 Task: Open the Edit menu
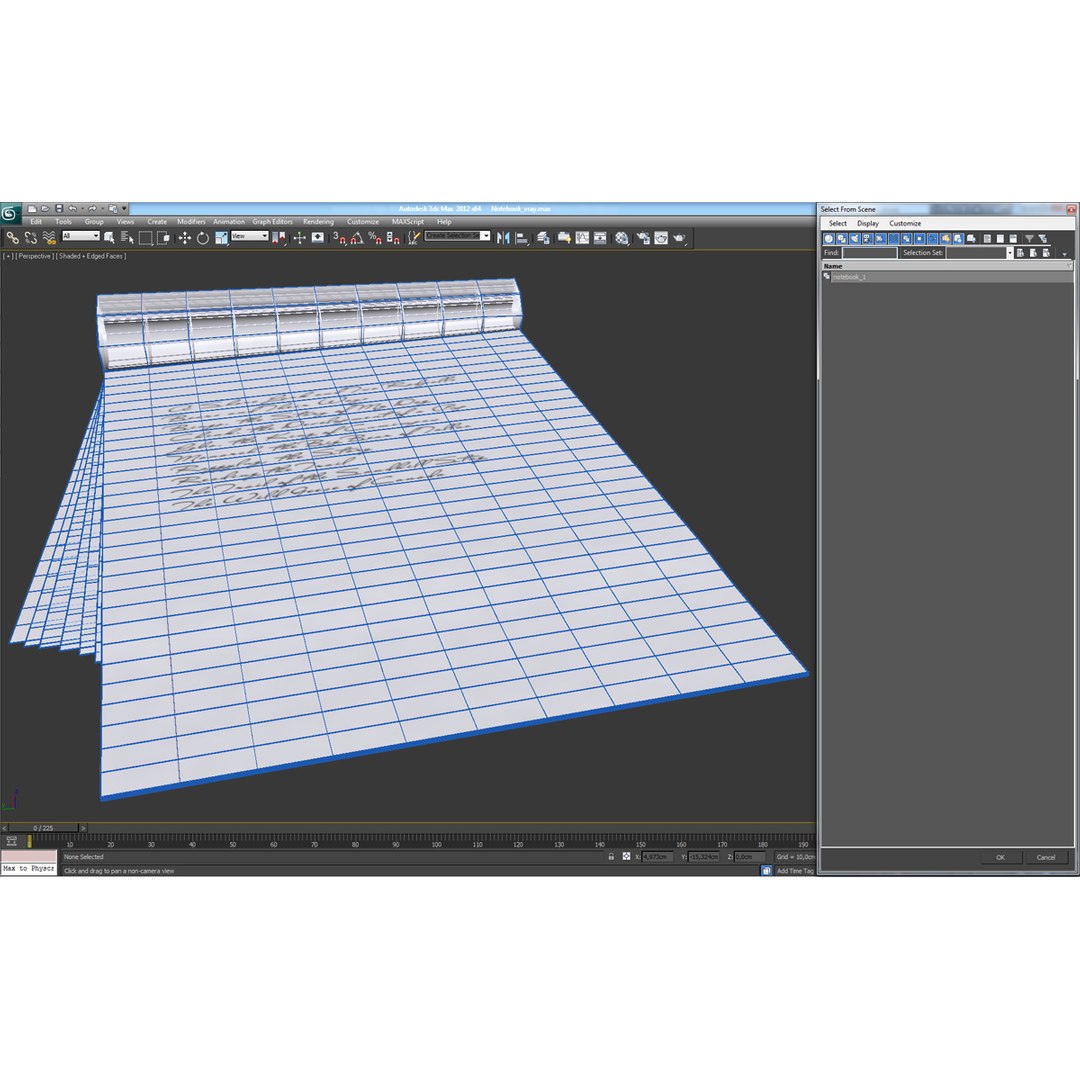click(36, 222)
